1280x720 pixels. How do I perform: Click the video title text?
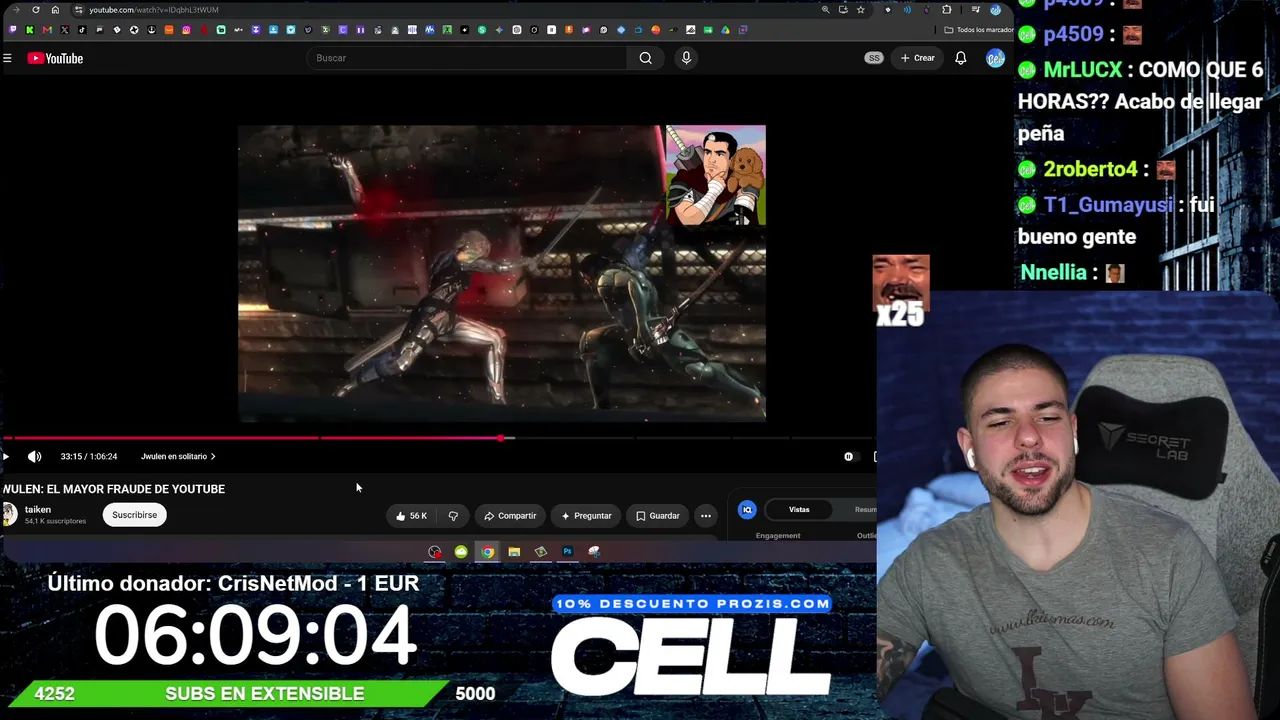click(x=114, y=489)
